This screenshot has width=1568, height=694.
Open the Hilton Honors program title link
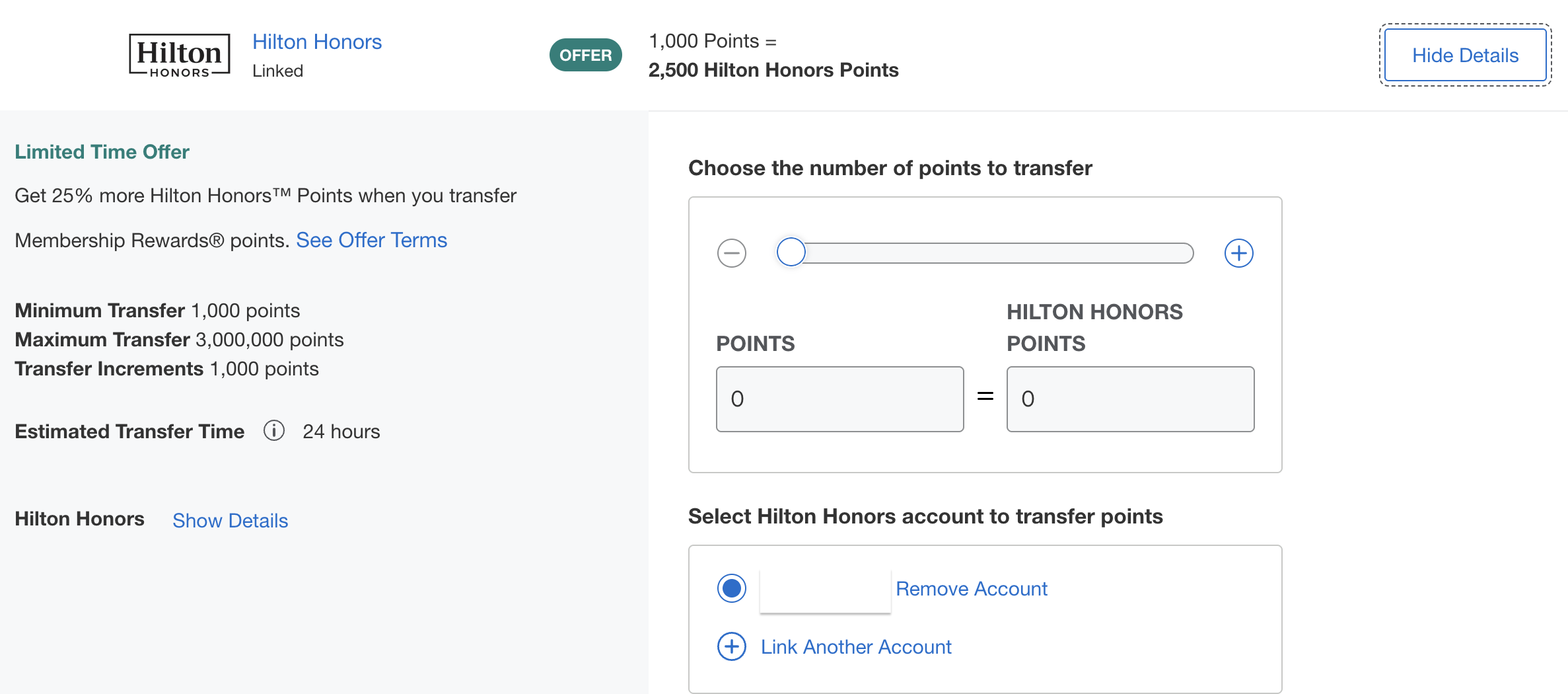(x=317, y=42)
